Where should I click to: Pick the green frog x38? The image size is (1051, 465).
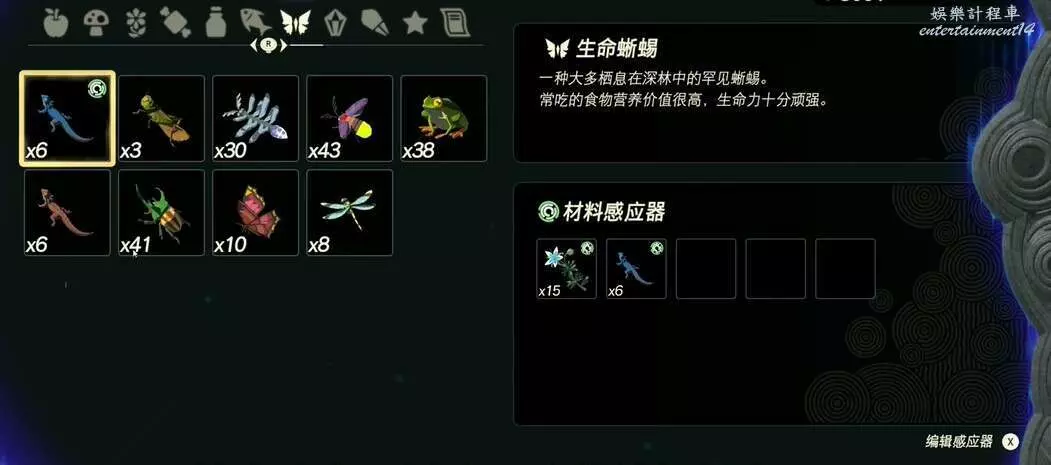444,118
